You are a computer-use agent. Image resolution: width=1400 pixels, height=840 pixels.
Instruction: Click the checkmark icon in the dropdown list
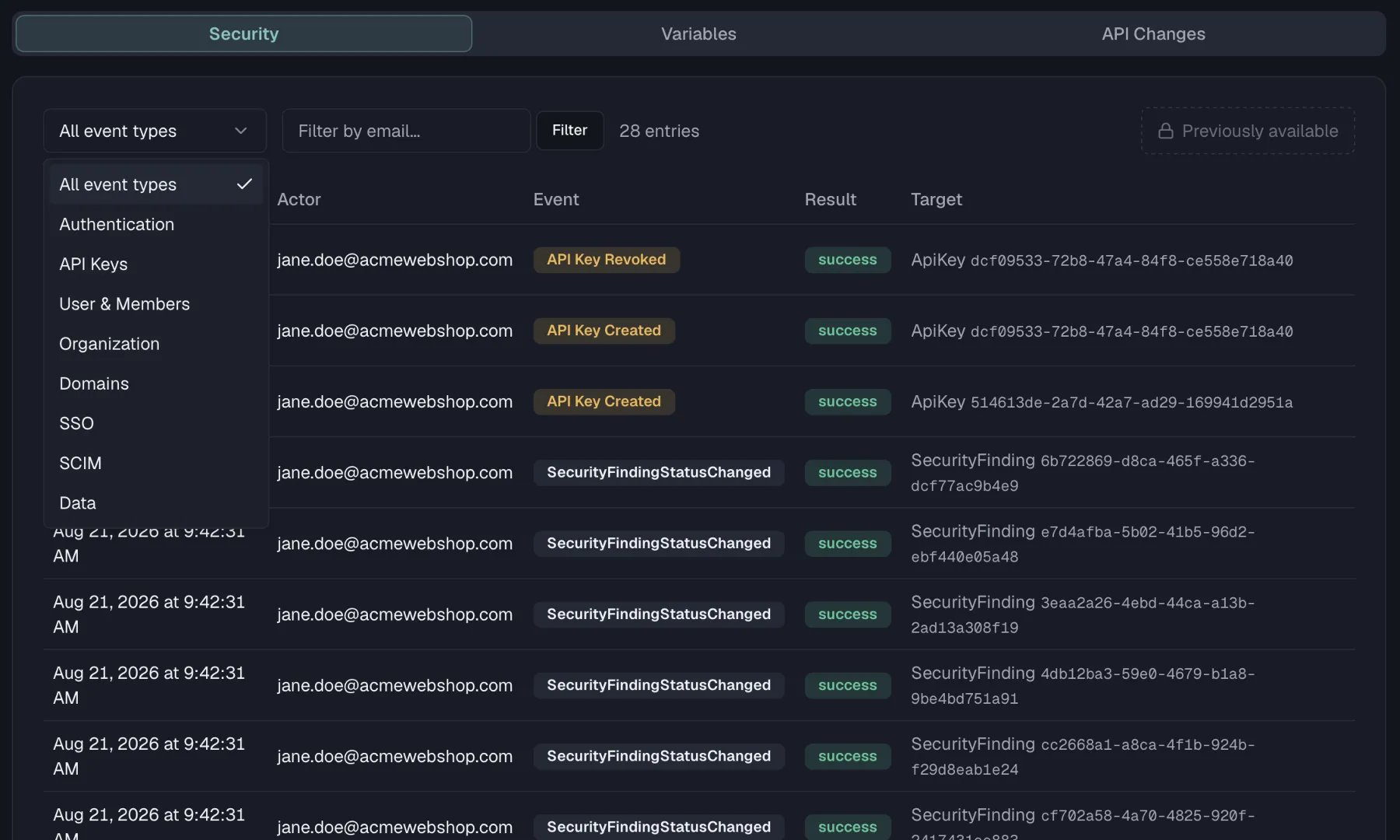coord(244,184)
